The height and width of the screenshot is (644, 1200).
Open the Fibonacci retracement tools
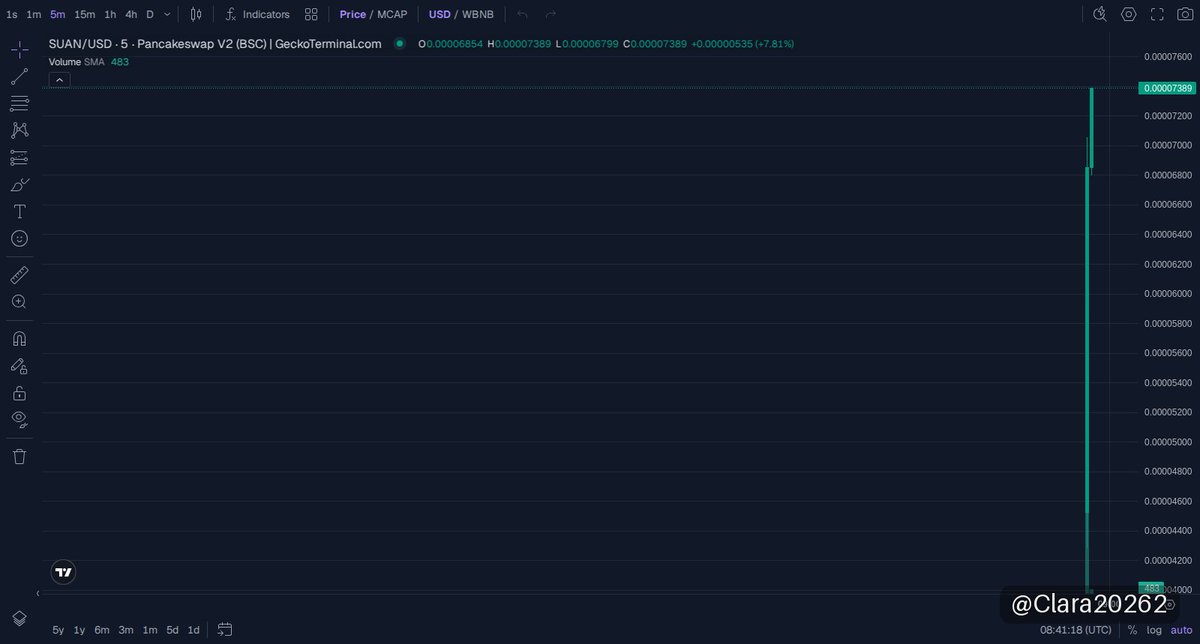click(19, 104)
